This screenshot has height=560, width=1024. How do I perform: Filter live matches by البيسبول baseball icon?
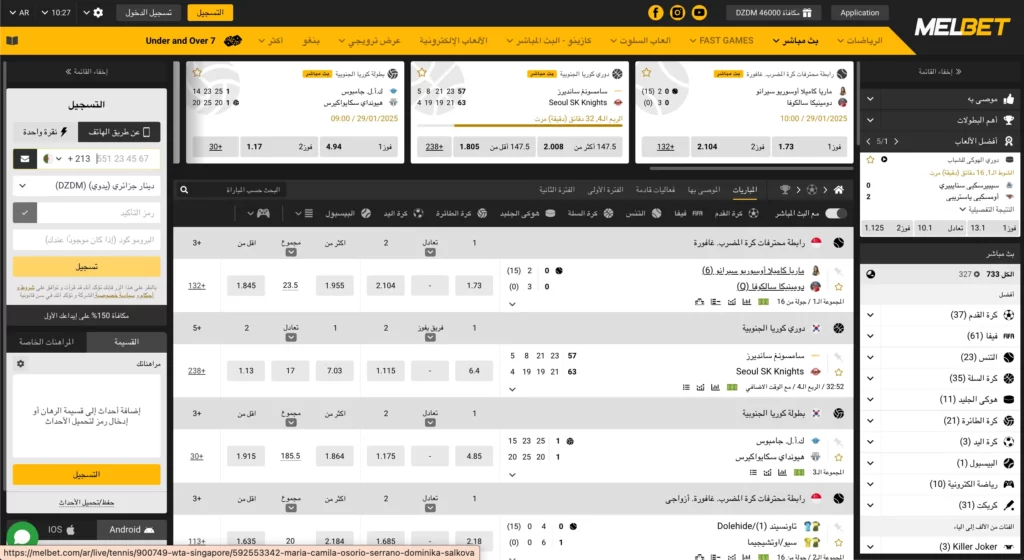pos(366,213)
